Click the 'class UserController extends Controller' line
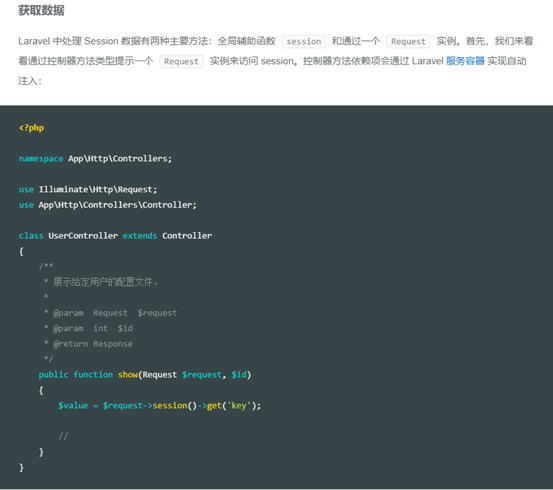Viewport: 553px width, 490px height. pos(115,236)
